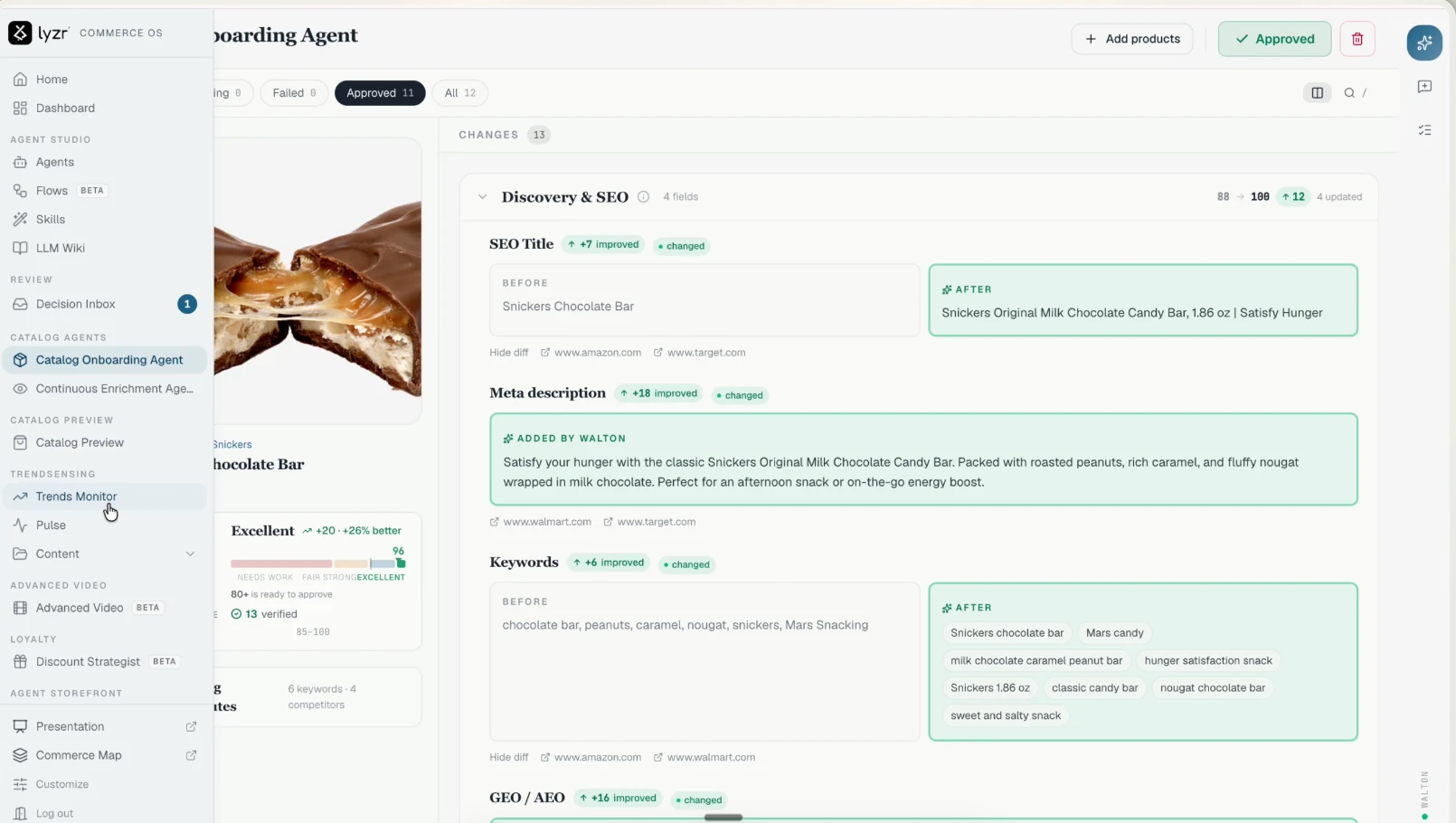Hide diff under SEO Title
Viewport: 1456px width, 823px height.
tap(508, 353)
